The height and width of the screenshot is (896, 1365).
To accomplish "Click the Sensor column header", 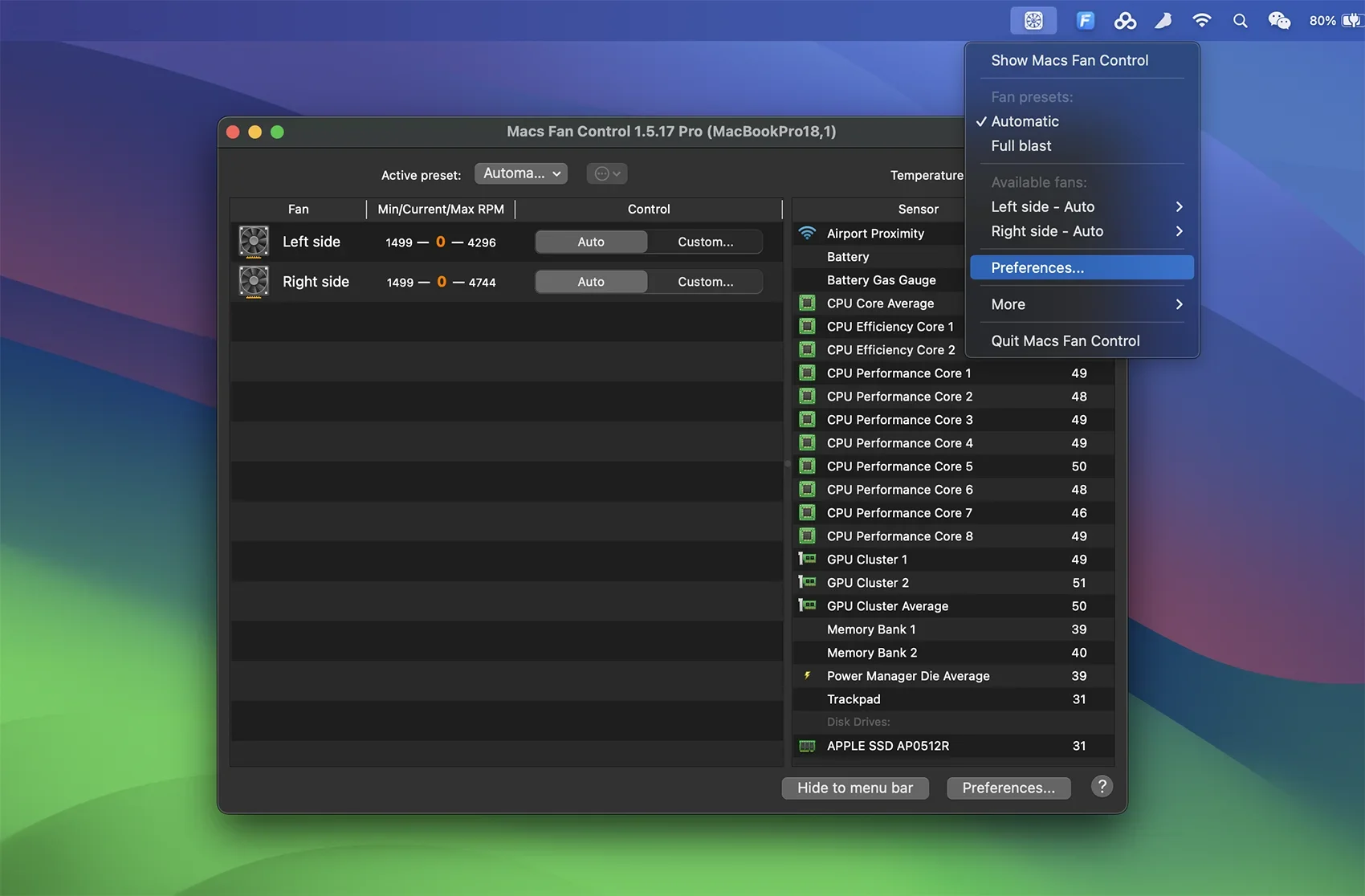I will [x=919, y=209].
